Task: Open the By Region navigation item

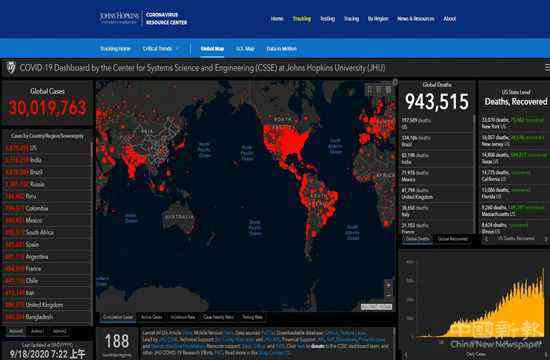Action: tap(378, 19)
